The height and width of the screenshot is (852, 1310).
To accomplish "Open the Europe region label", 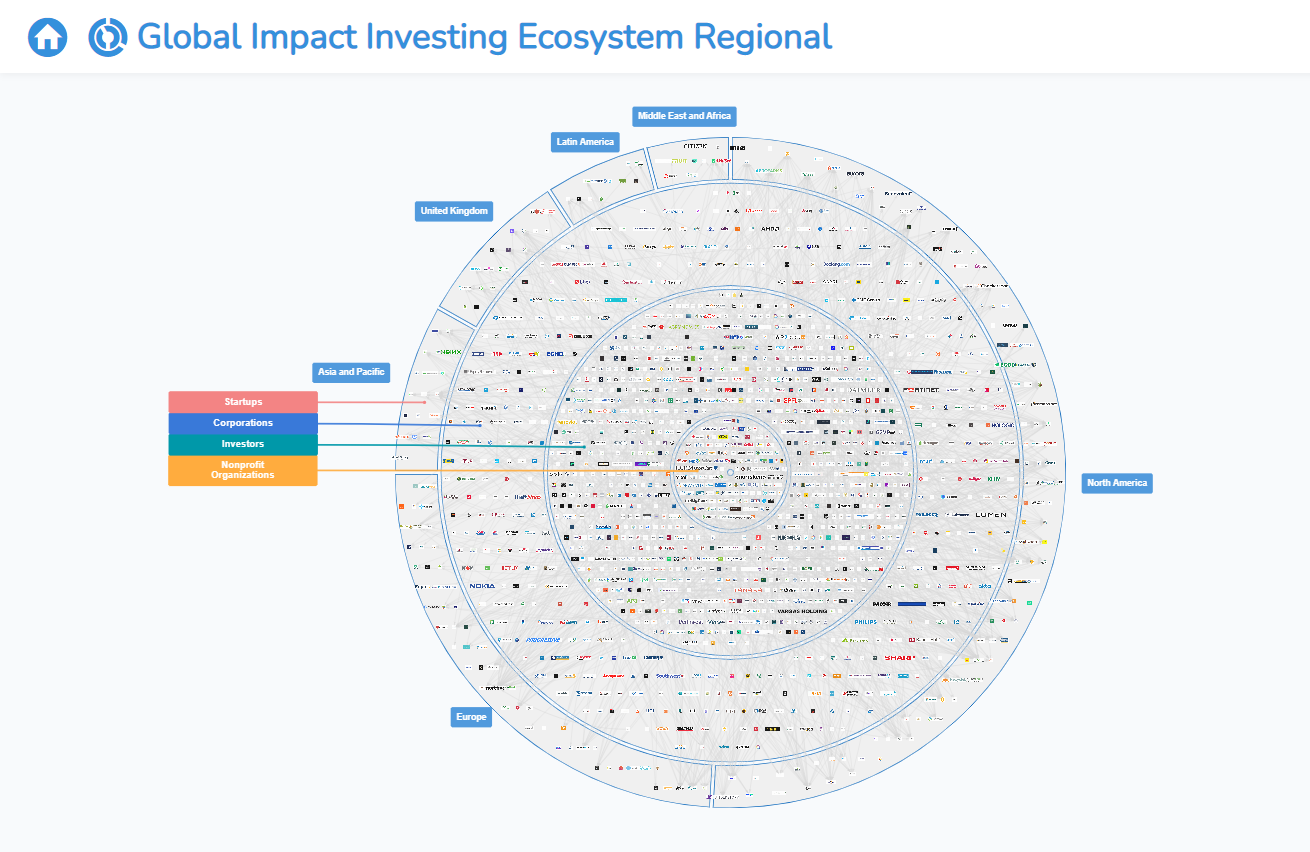I will coord(471,717).
